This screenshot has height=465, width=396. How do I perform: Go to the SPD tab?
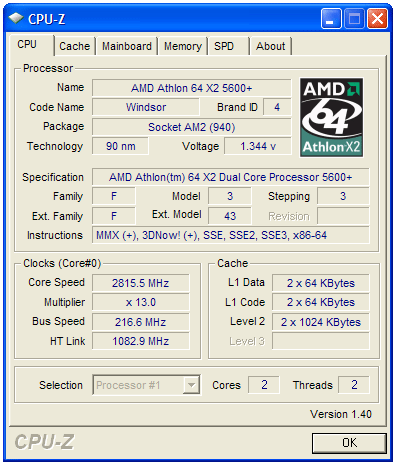point(229,46)
